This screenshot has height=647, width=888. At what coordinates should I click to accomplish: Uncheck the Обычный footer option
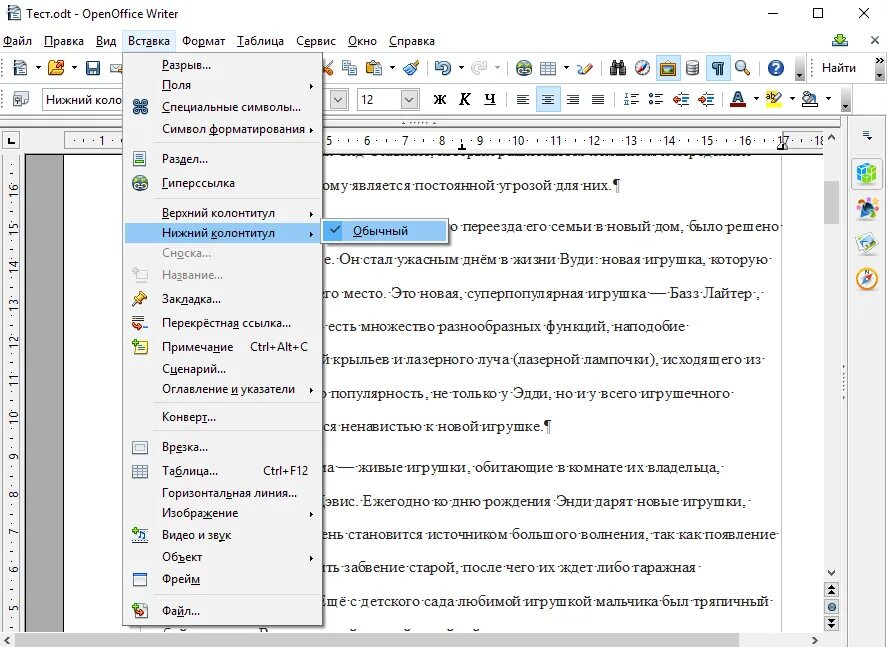385,231
